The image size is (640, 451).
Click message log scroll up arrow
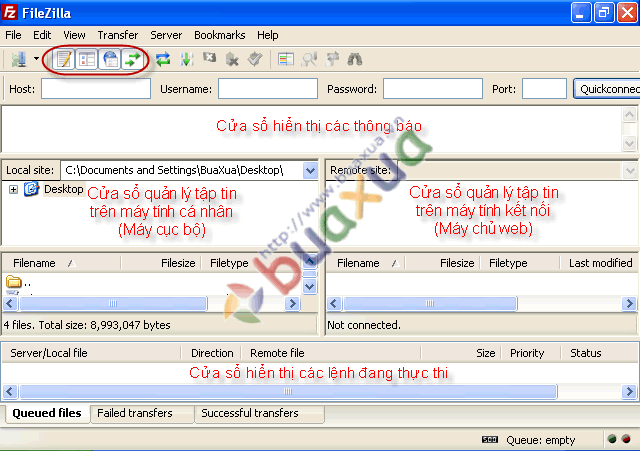[x=629, y=114]
